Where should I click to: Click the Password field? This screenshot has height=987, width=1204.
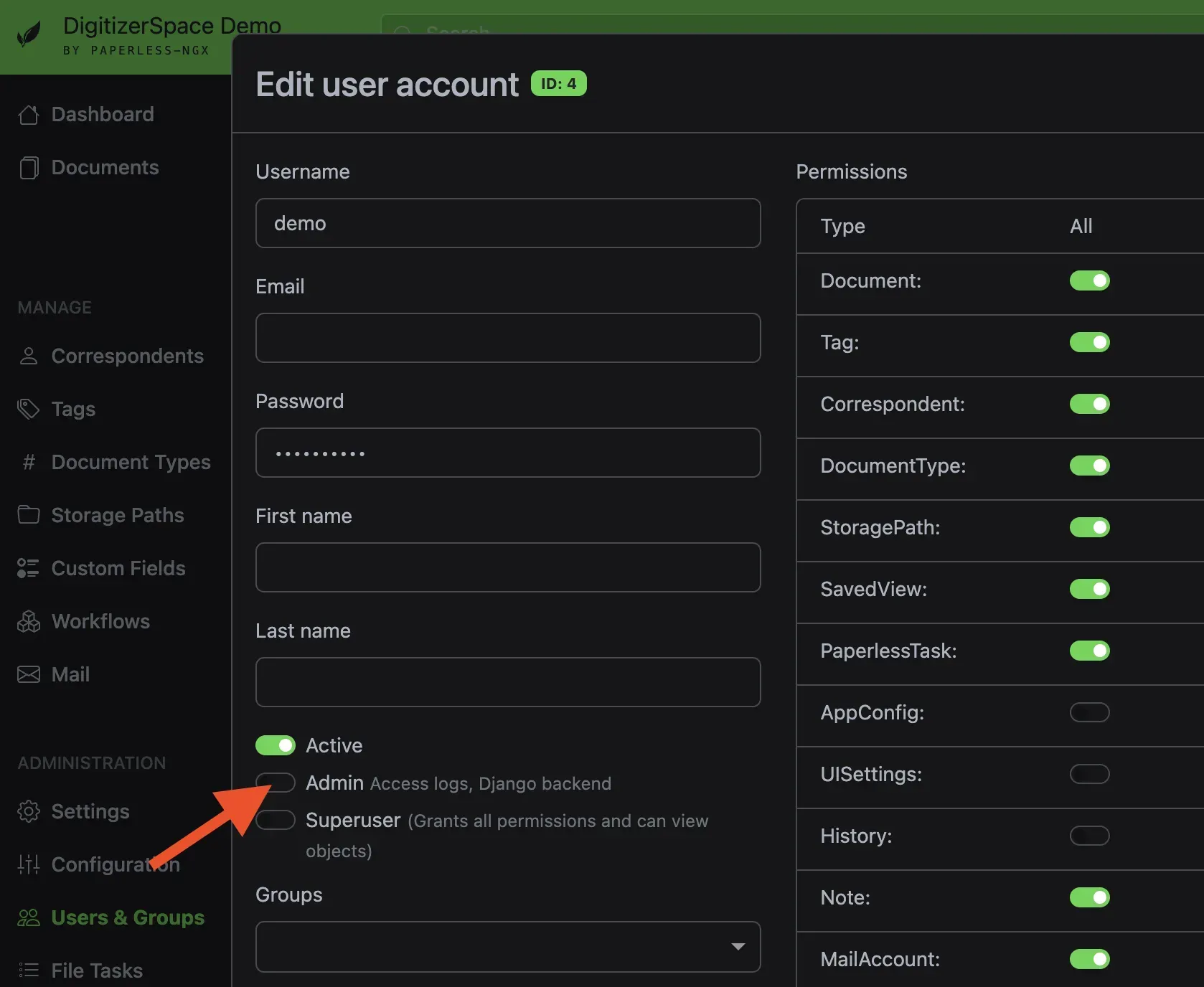[x=508, y=453]
